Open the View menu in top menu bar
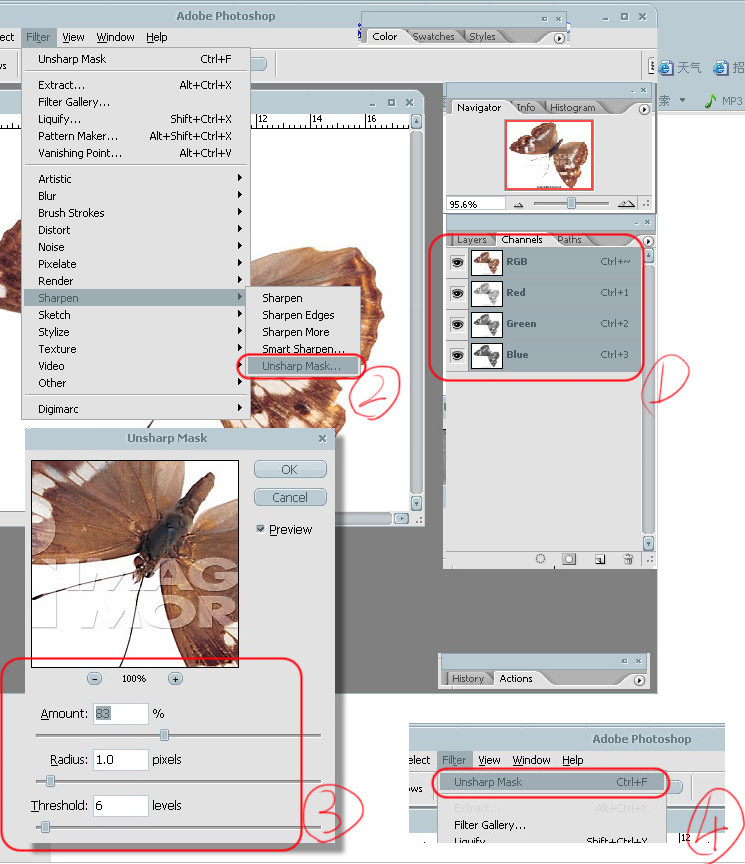Screen dimensions: 745x864 pyautogui.click(x=73, y=37)
